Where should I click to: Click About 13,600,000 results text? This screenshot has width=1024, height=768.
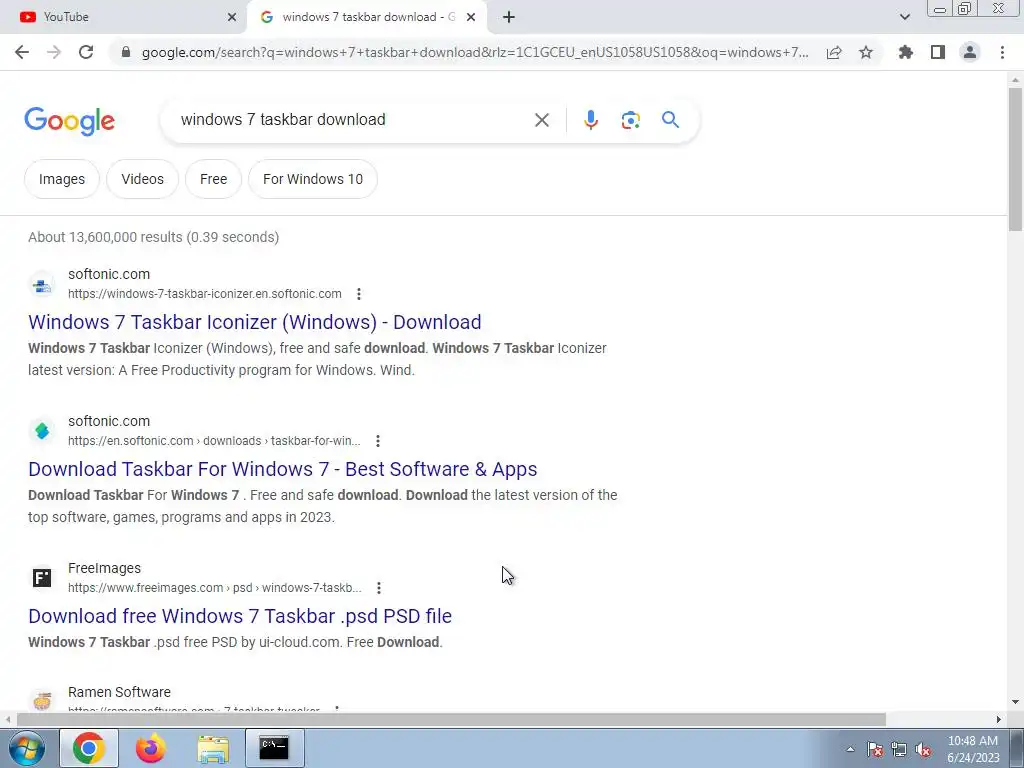coord(153,237)
